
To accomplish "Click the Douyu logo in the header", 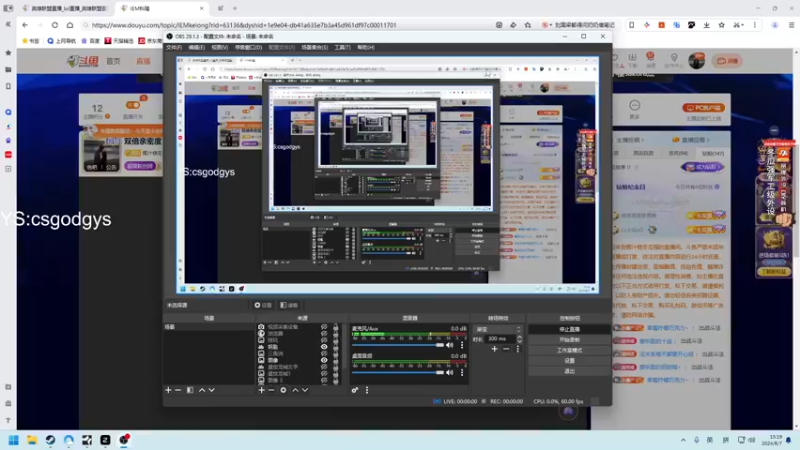I will pyautogui.click(x=82, y=61).
